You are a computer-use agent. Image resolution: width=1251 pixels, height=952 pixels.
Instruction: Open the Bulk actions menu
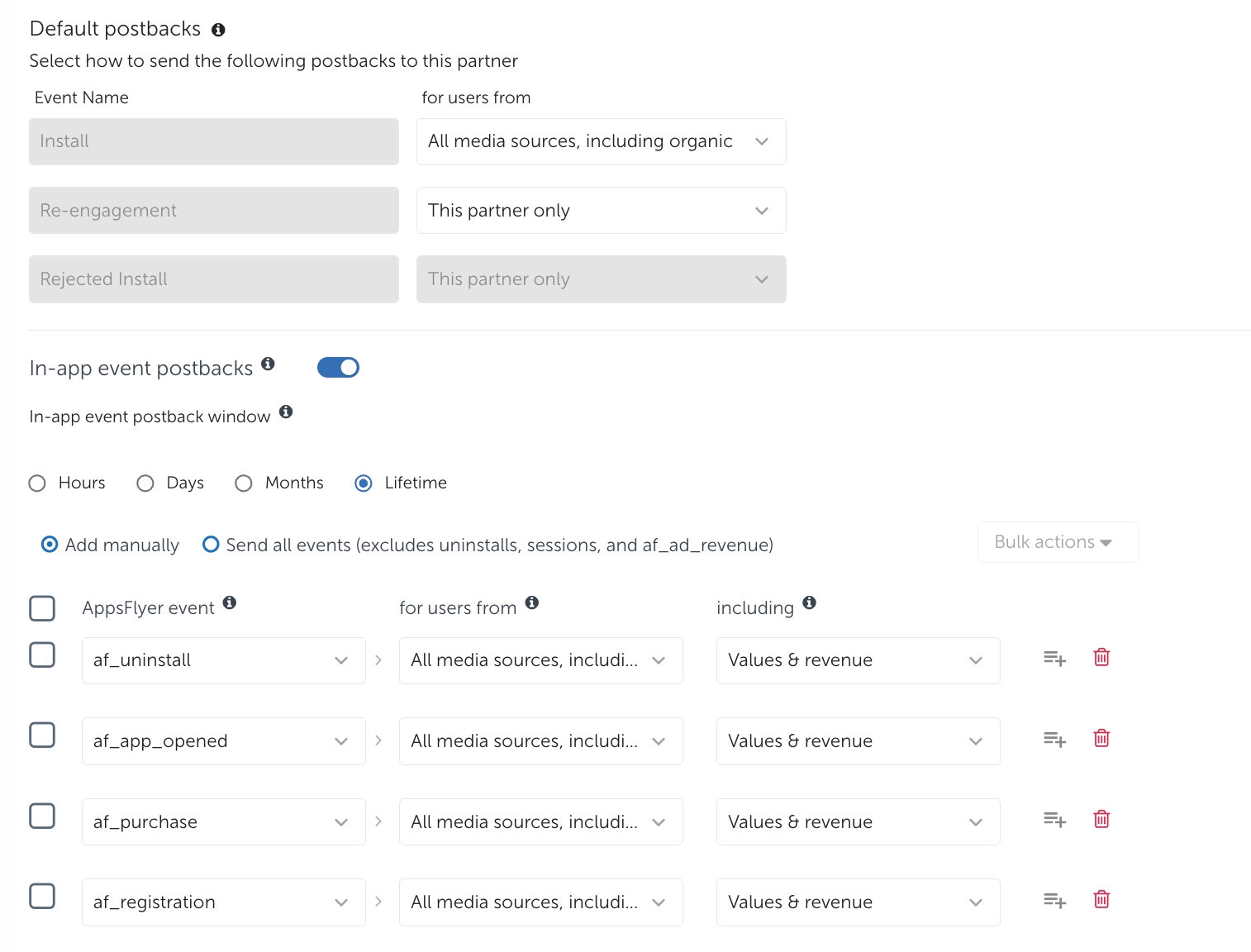click(x=1057, y=542)
